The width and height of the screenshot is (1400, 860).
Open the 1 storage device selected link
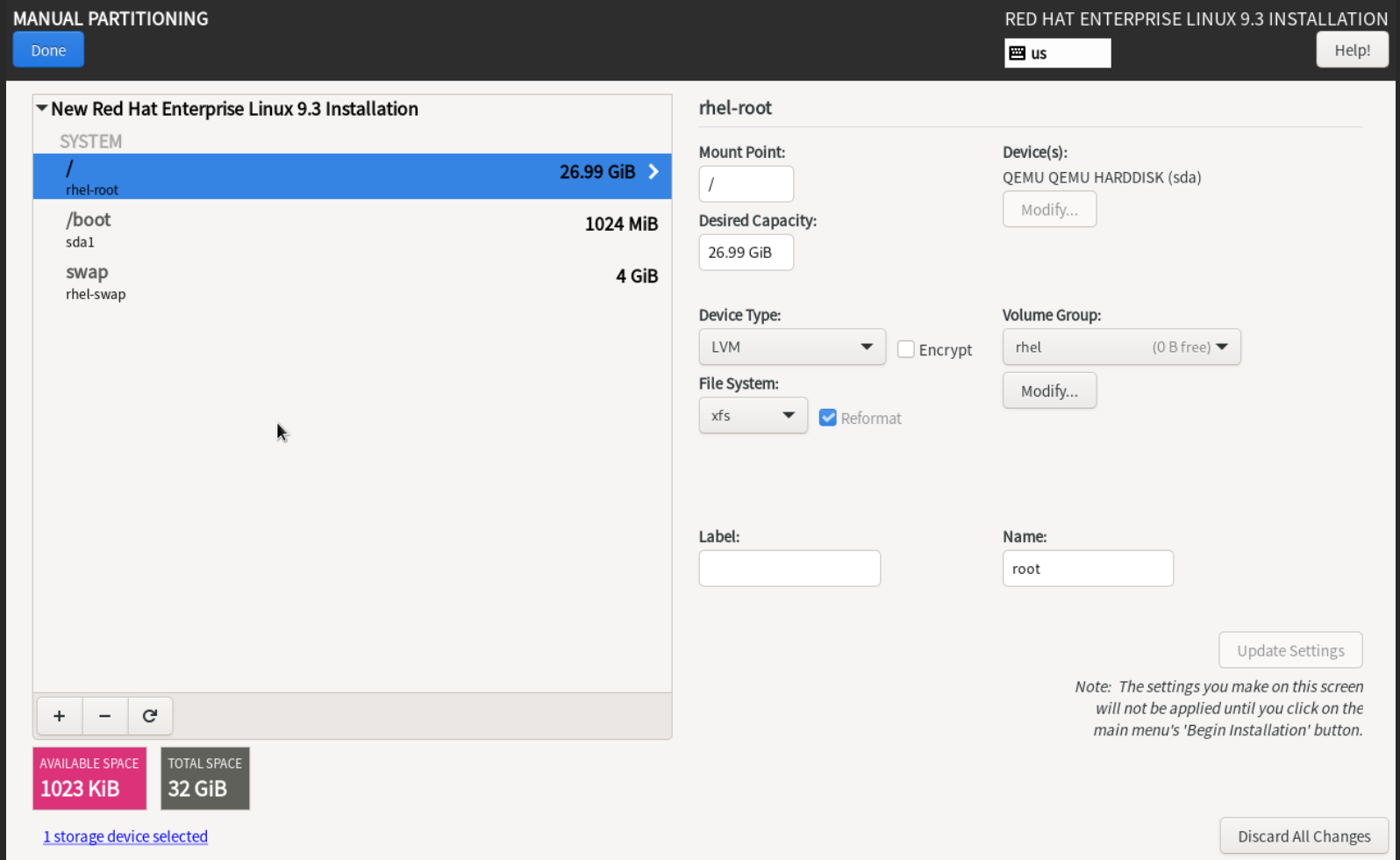tap(125, 836)
